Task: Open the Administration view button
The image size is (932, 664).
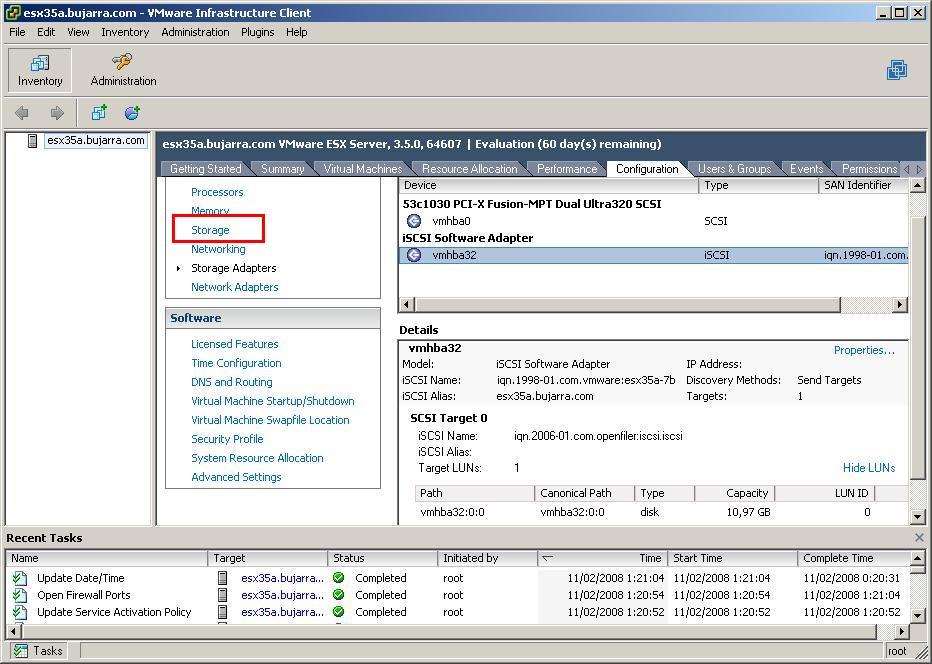Action: (123, 70)
